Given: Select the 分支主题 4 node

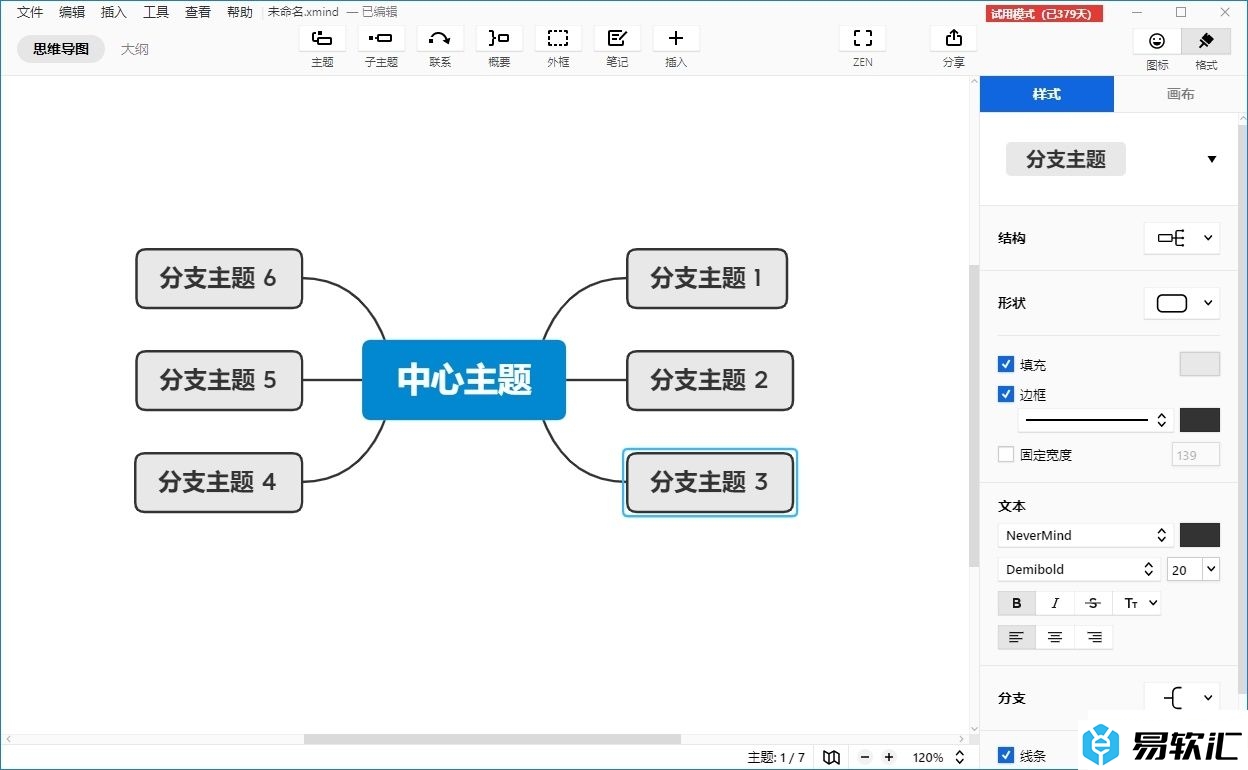Looking at the screenshot, I should tap(218, 482).
